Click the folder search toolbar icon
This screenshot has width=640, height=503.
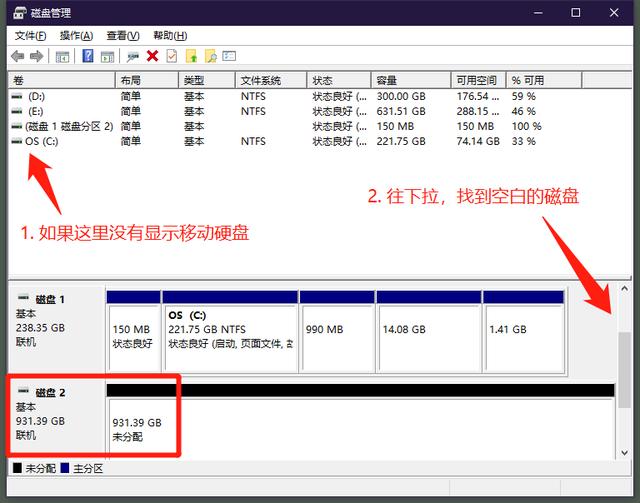pos(211,56)
